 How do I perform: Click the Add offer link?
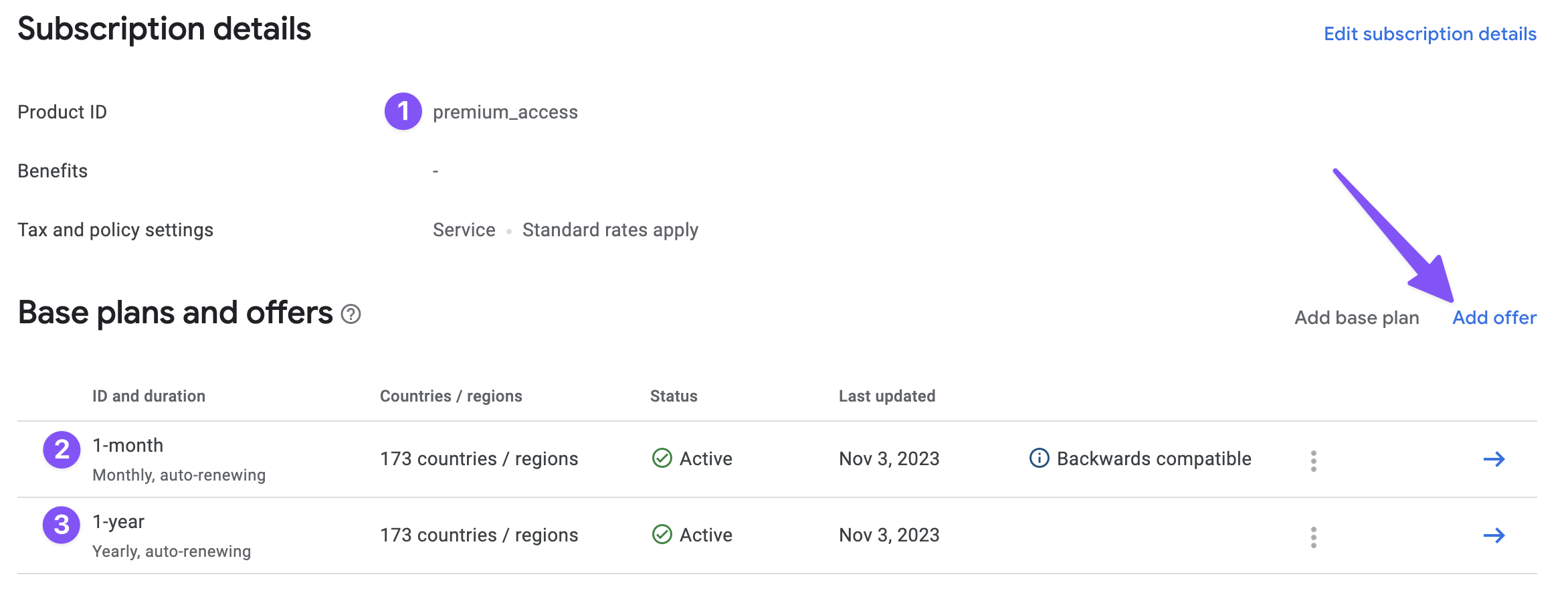[x=1494, y=317]
